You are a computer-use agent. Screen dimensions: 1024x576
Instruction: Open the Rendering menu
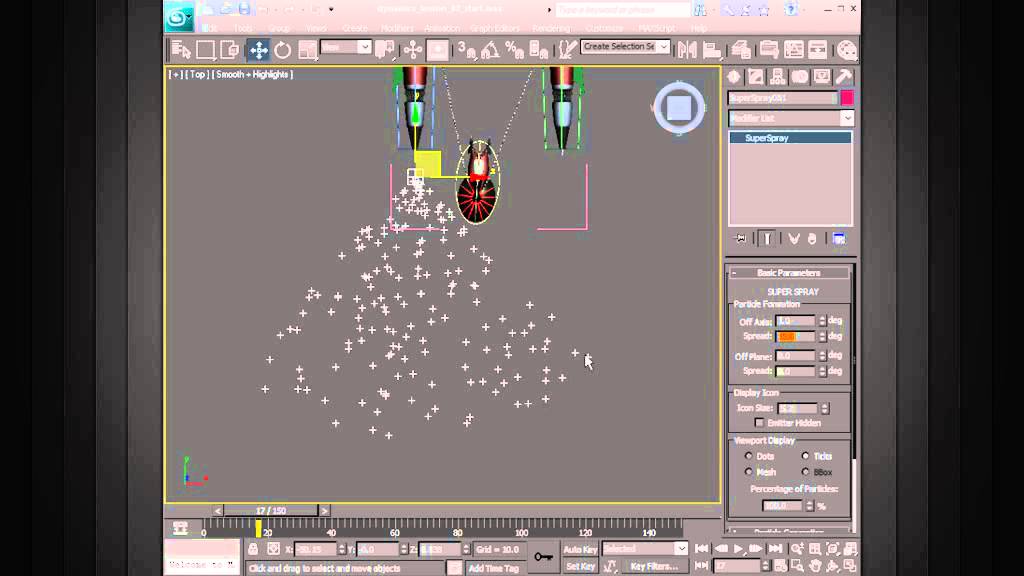point(551,29)
